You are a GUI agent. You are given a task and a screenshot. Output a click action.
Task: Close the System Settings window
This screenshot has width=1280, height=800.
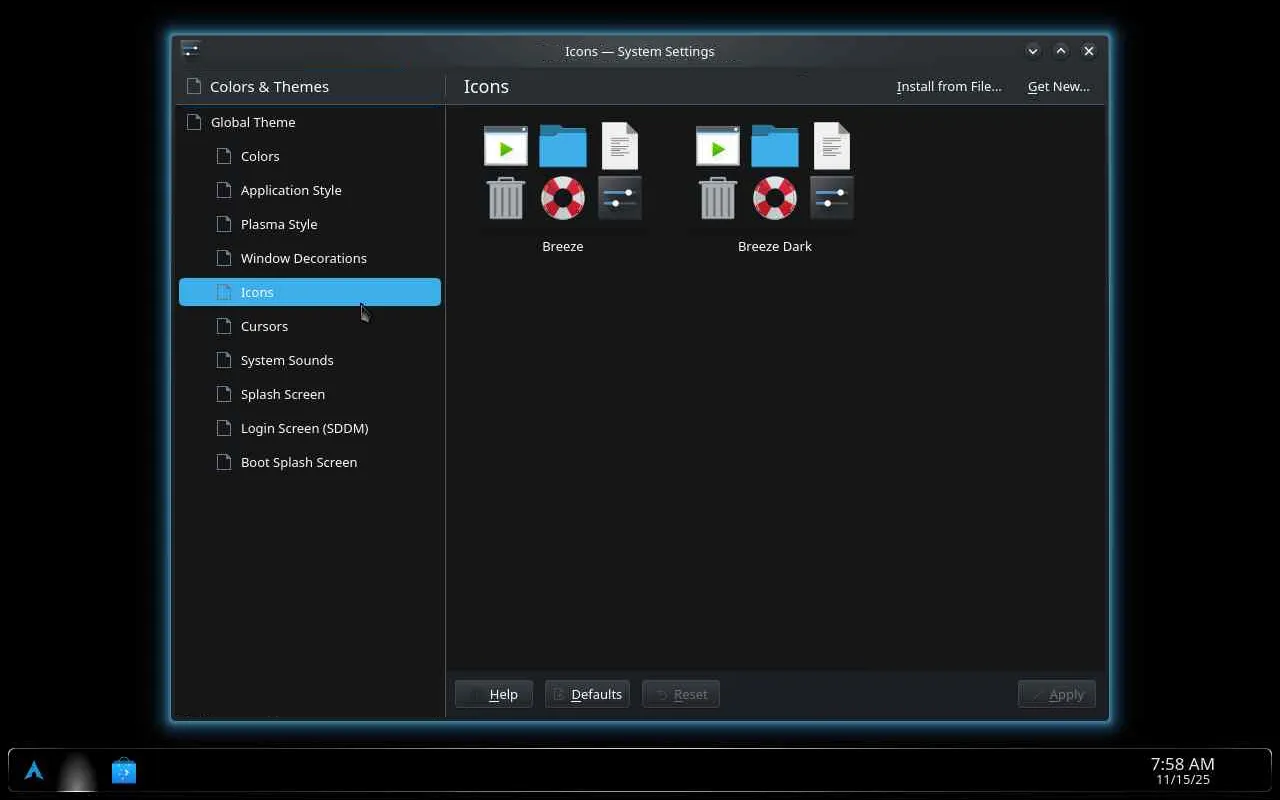click(x=1089, y=51)
